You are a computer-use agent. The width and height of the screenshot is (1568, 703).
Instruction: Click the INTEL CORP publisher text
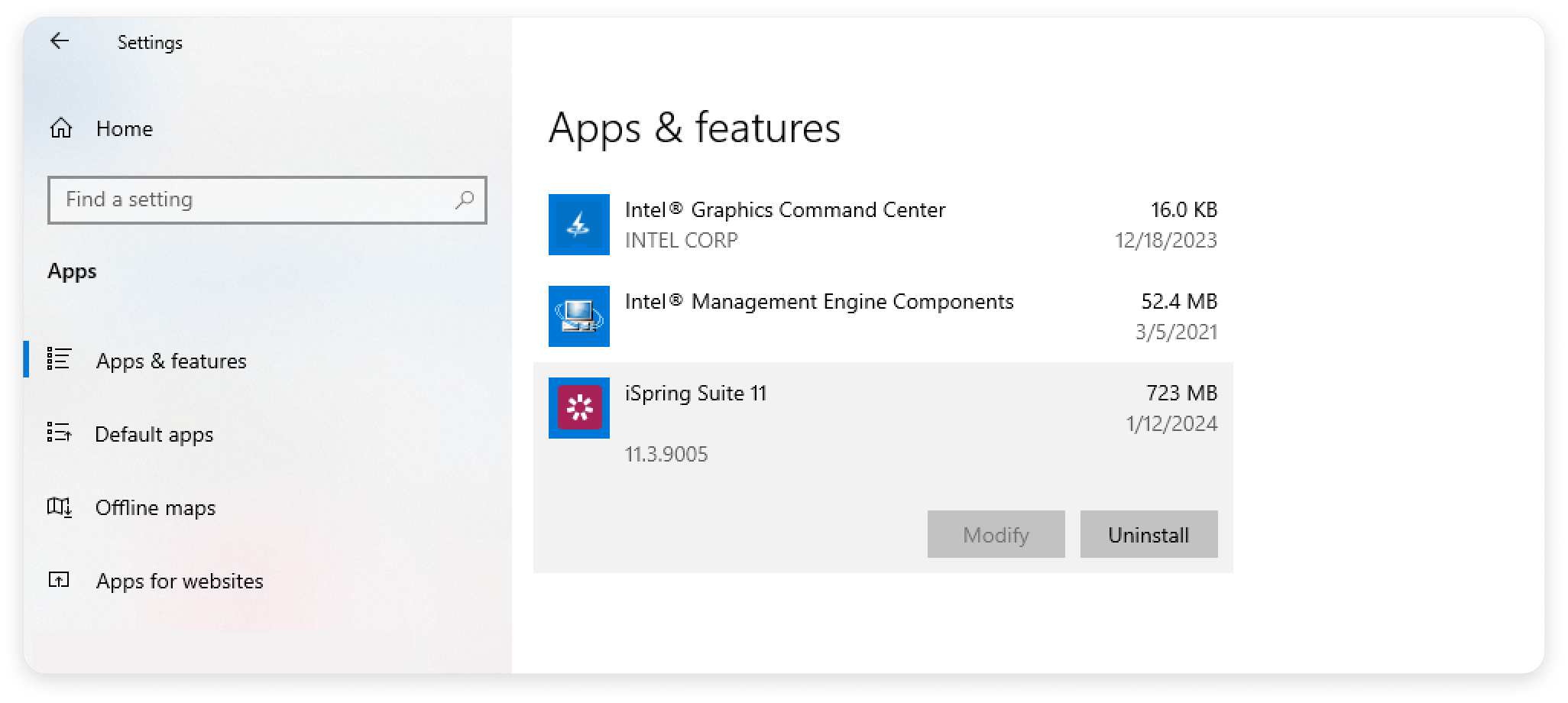click(x=682, y=240)
